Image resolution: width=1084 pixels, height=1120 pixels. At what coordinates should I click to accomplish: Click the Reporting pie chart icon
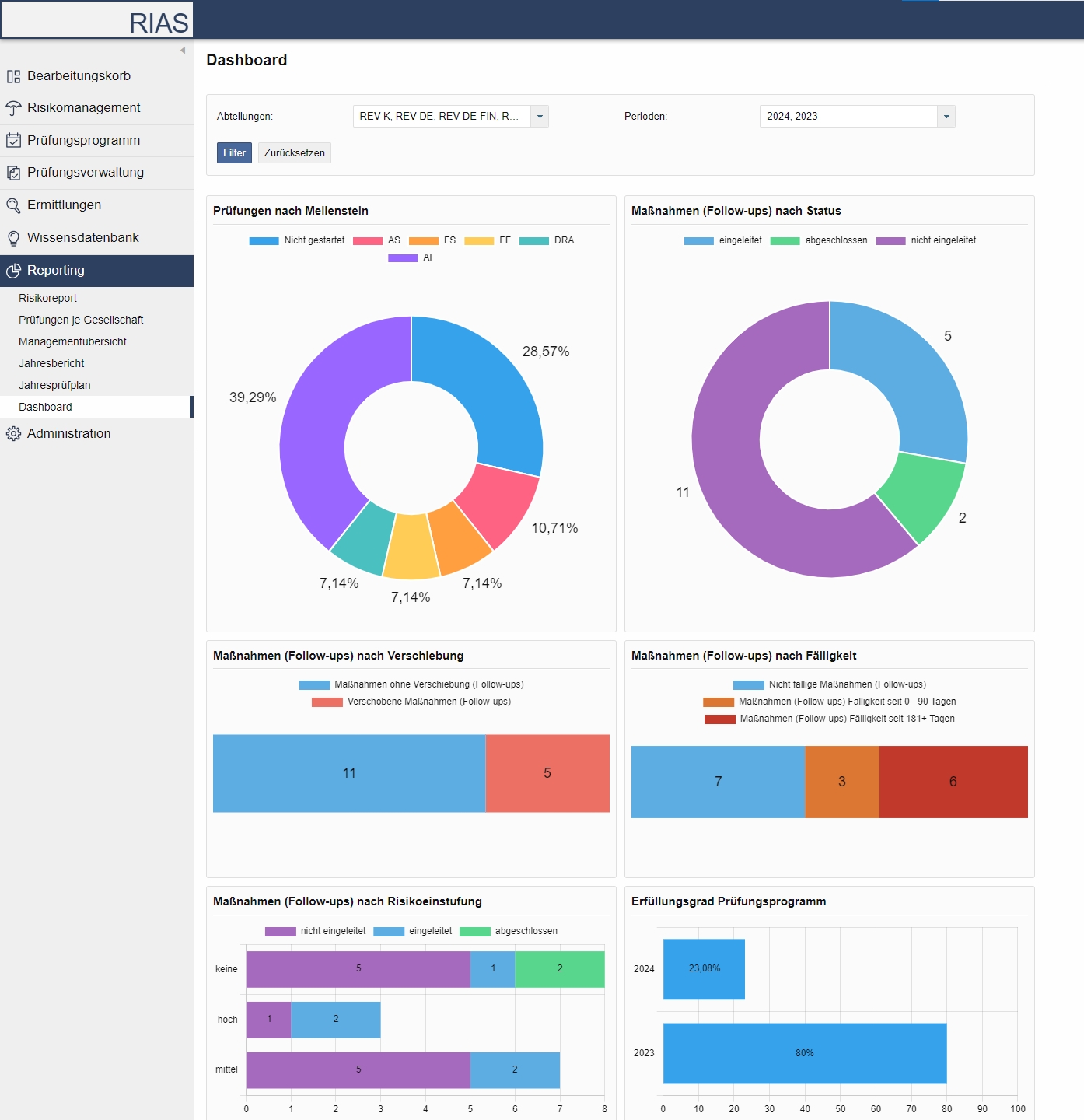(x=13, y=271)
